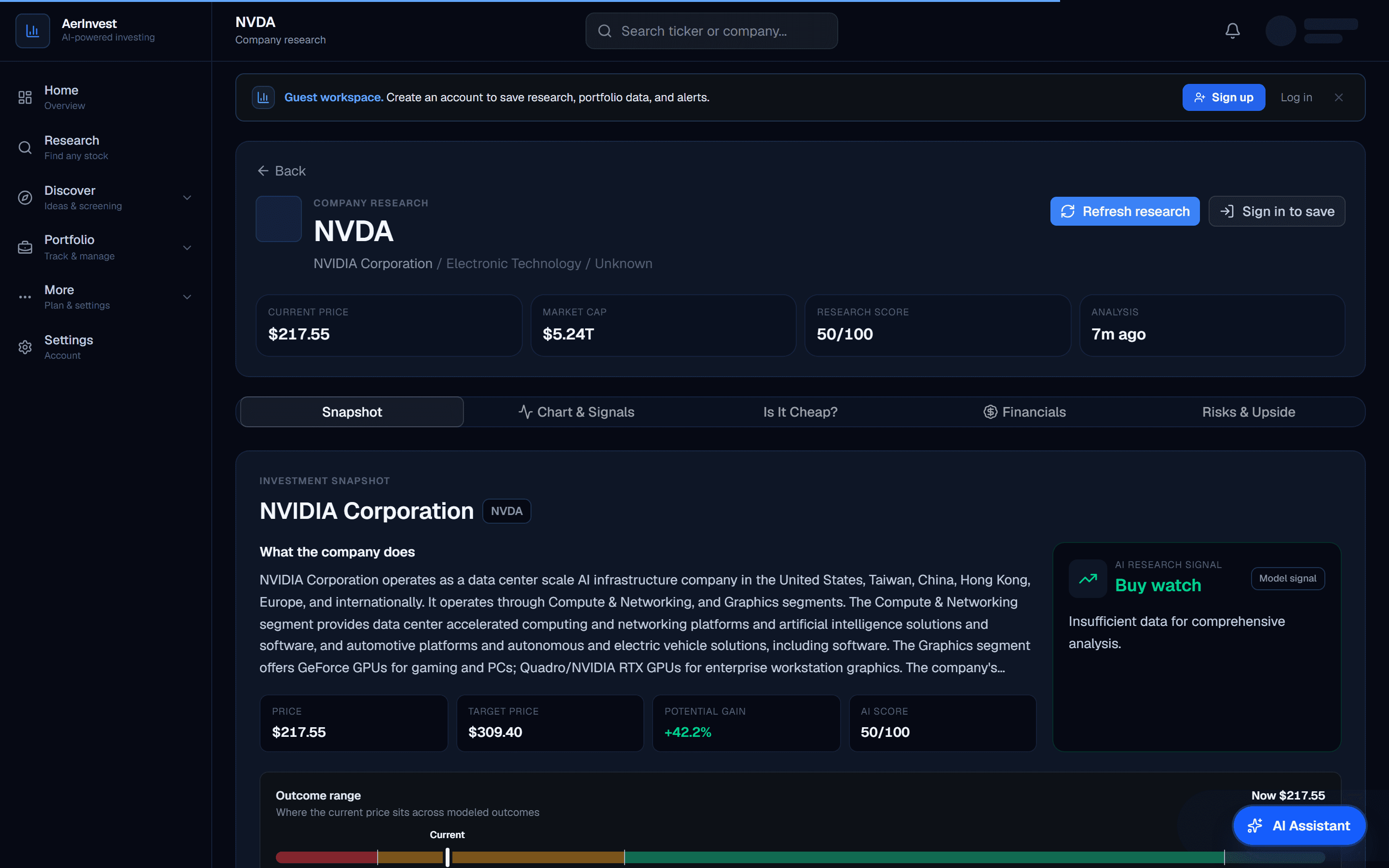Click the Research Score 50/100 card
Viewport: 1389px width, 868px height.
[x=937, y=325]
